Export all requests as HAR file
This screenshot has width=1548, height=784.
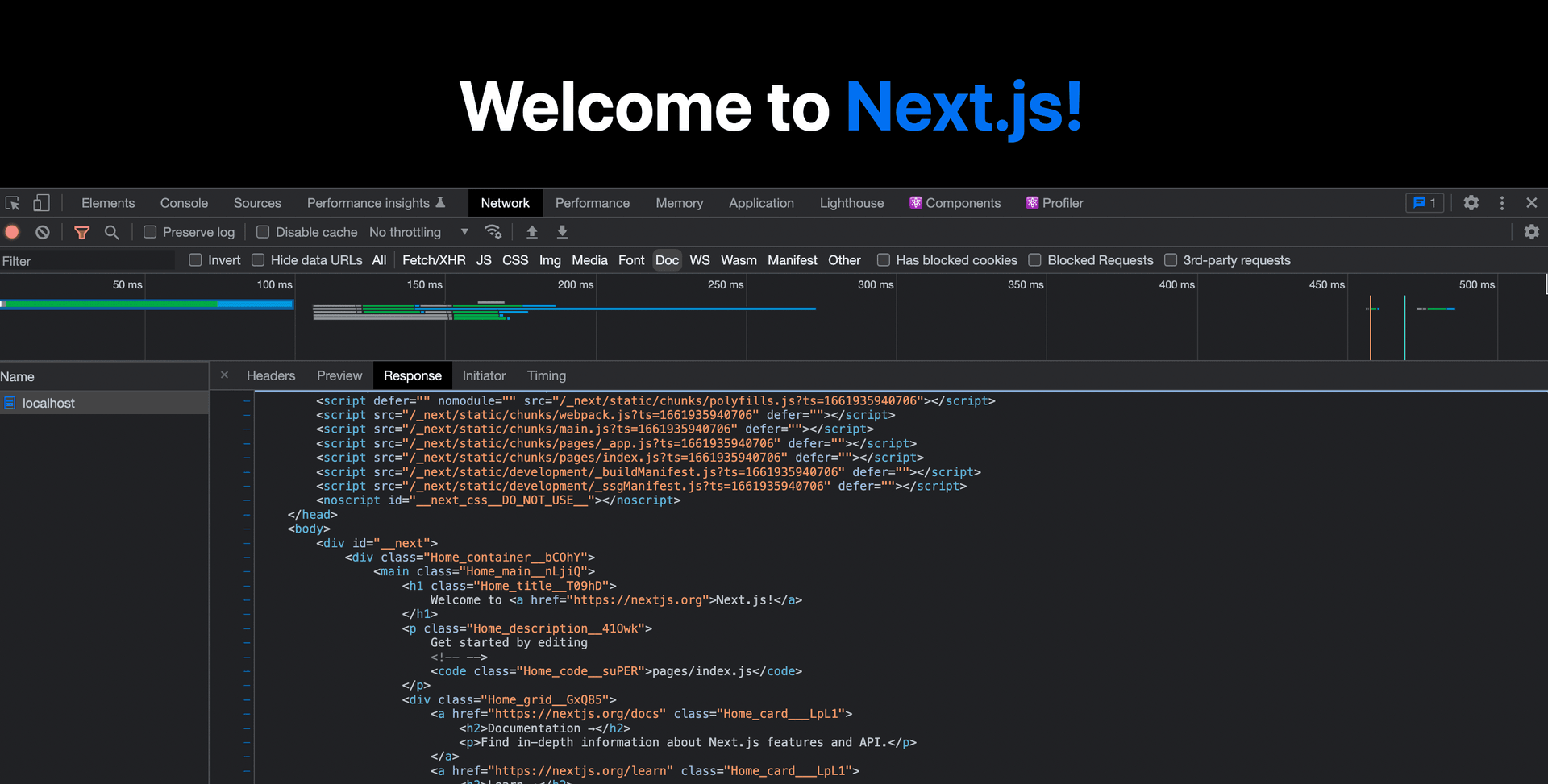coord(562,232)
